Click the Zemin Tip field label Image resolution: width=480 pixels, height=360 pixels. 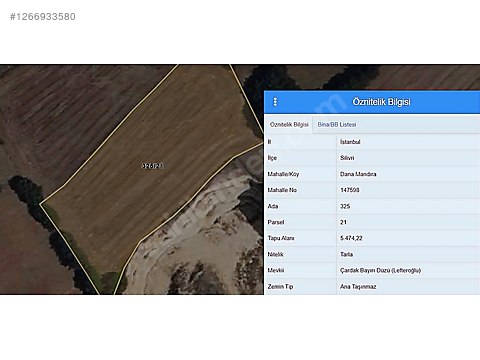[x=280, y=286]
